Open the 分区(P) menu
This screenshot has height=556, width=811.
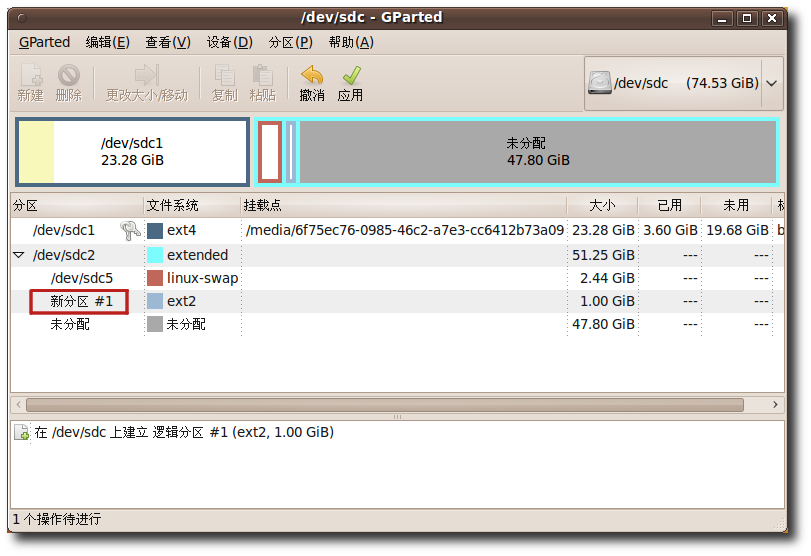coord(291,42)
